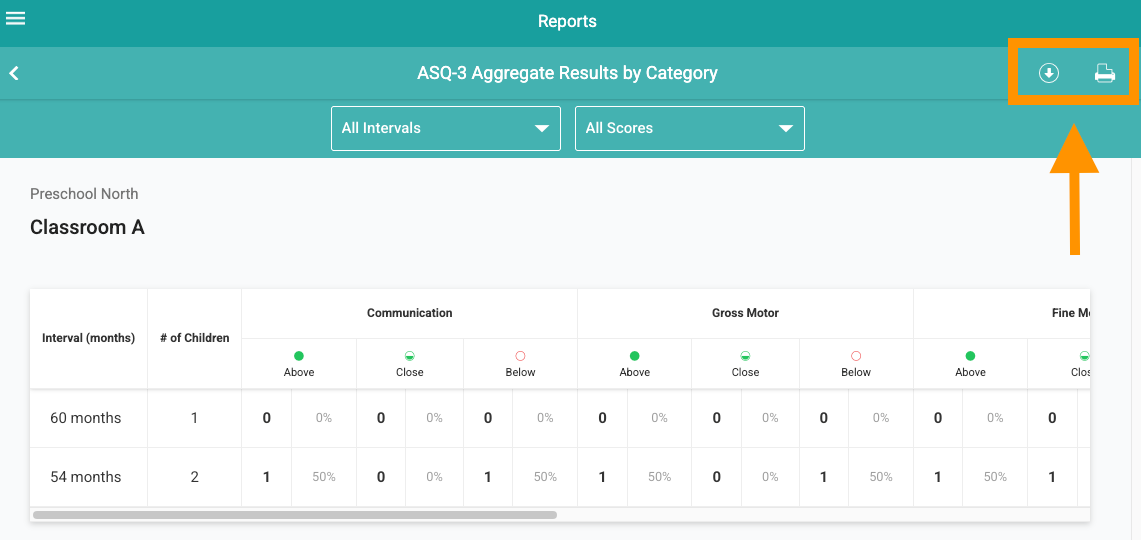Select the # of Children column header

click(x=194, y=338)
